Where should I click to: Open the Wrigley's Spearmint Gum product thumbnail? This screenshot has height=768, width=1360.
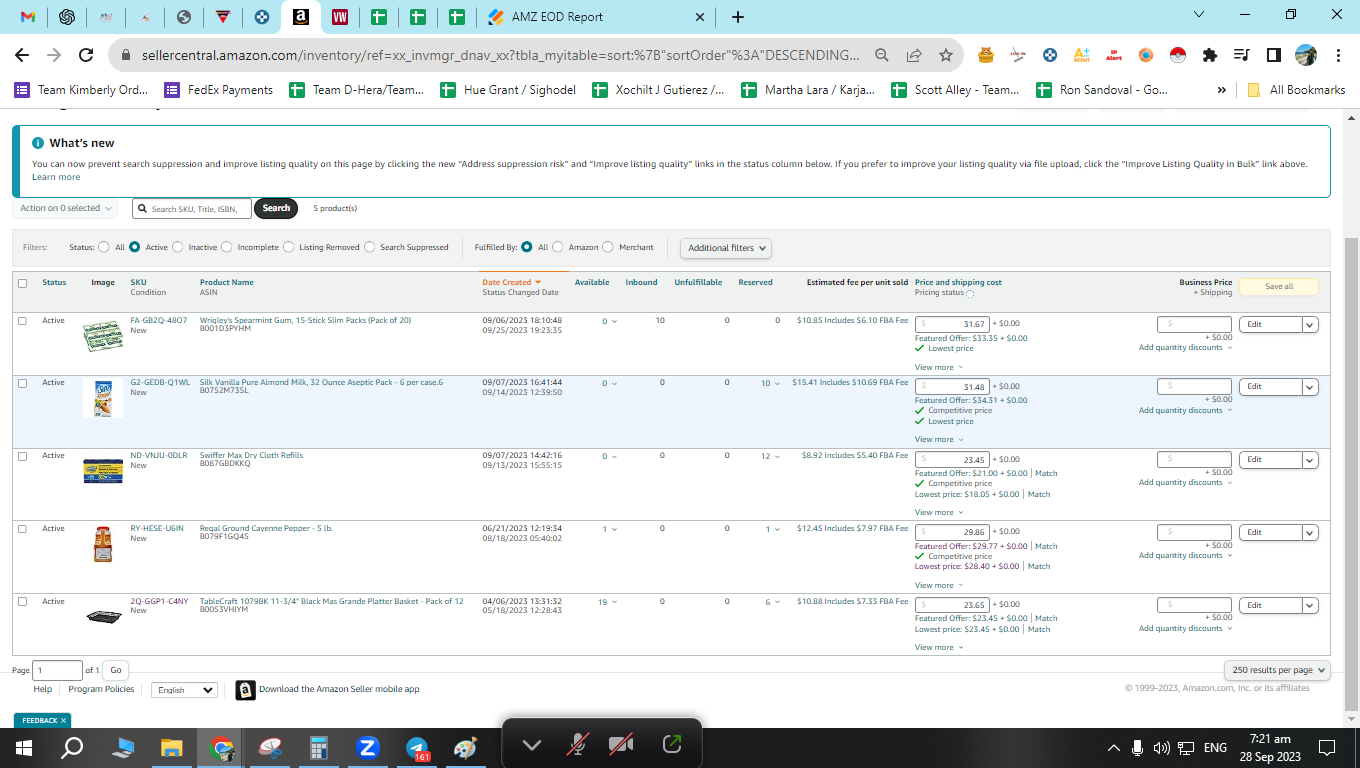point(103,334)
